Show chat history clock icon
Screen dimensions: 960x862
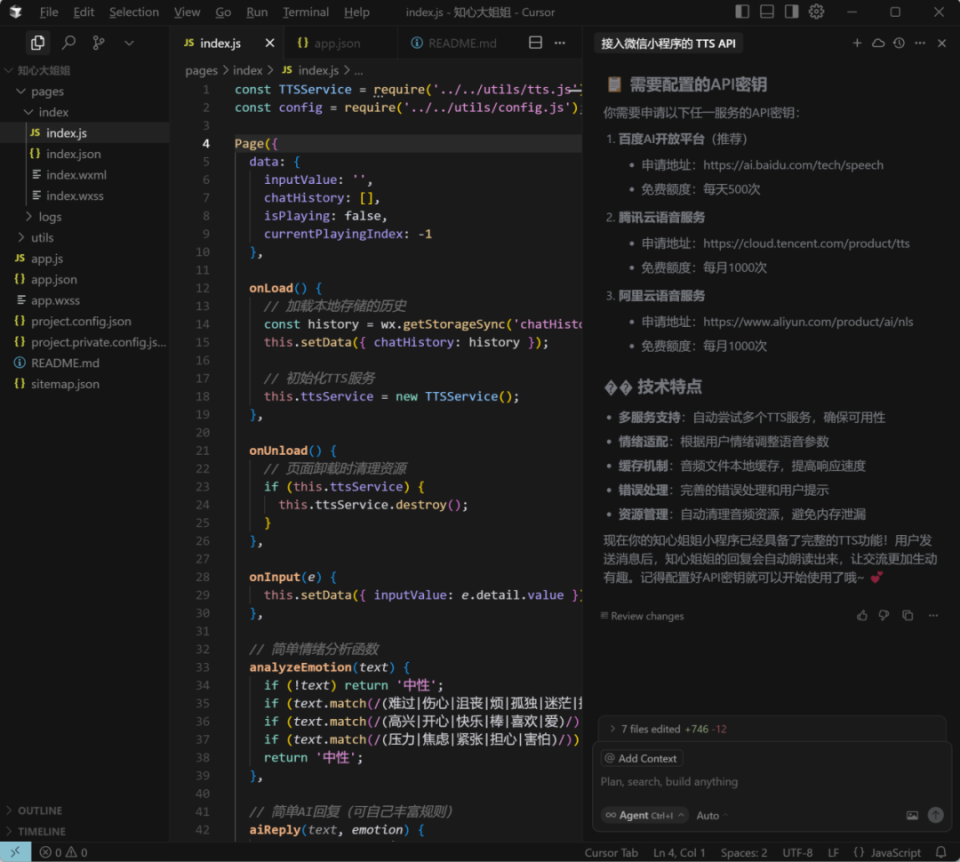pyautogui.click(x=899, y=43)
